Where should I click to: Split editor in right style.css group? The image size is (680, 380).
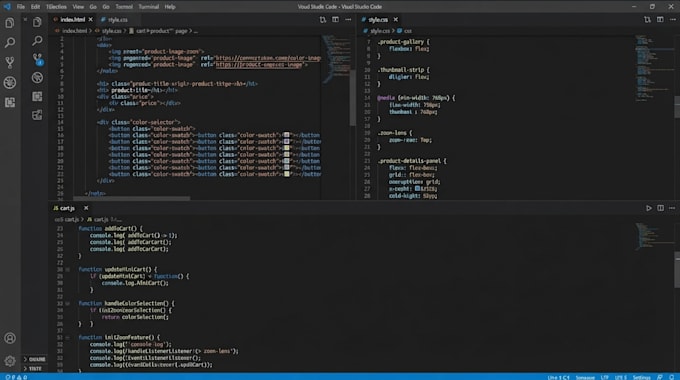point(660,20)
